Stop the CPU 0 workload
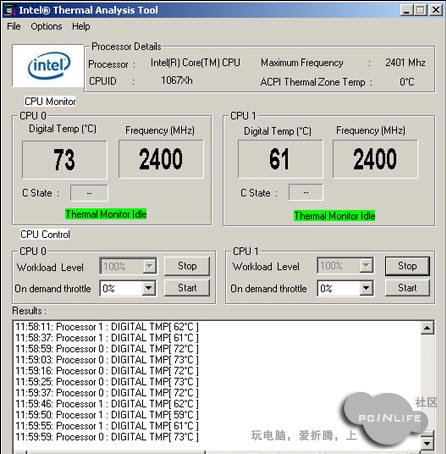Viewport: 446px width, 454px height. 187,266
